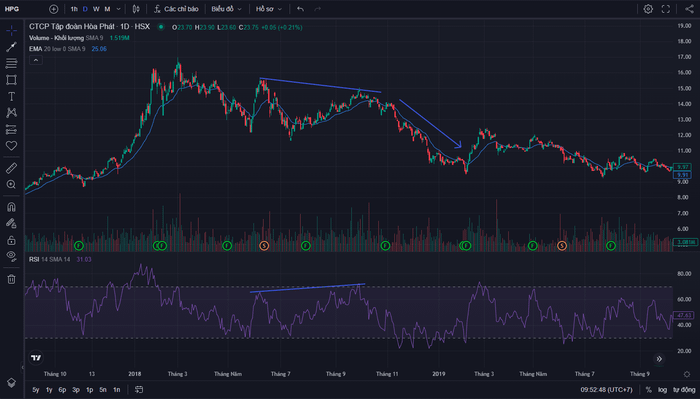Open Các chỉ báo indicators menu
This screenshot has width=700, height=399.
coord(176,9)
